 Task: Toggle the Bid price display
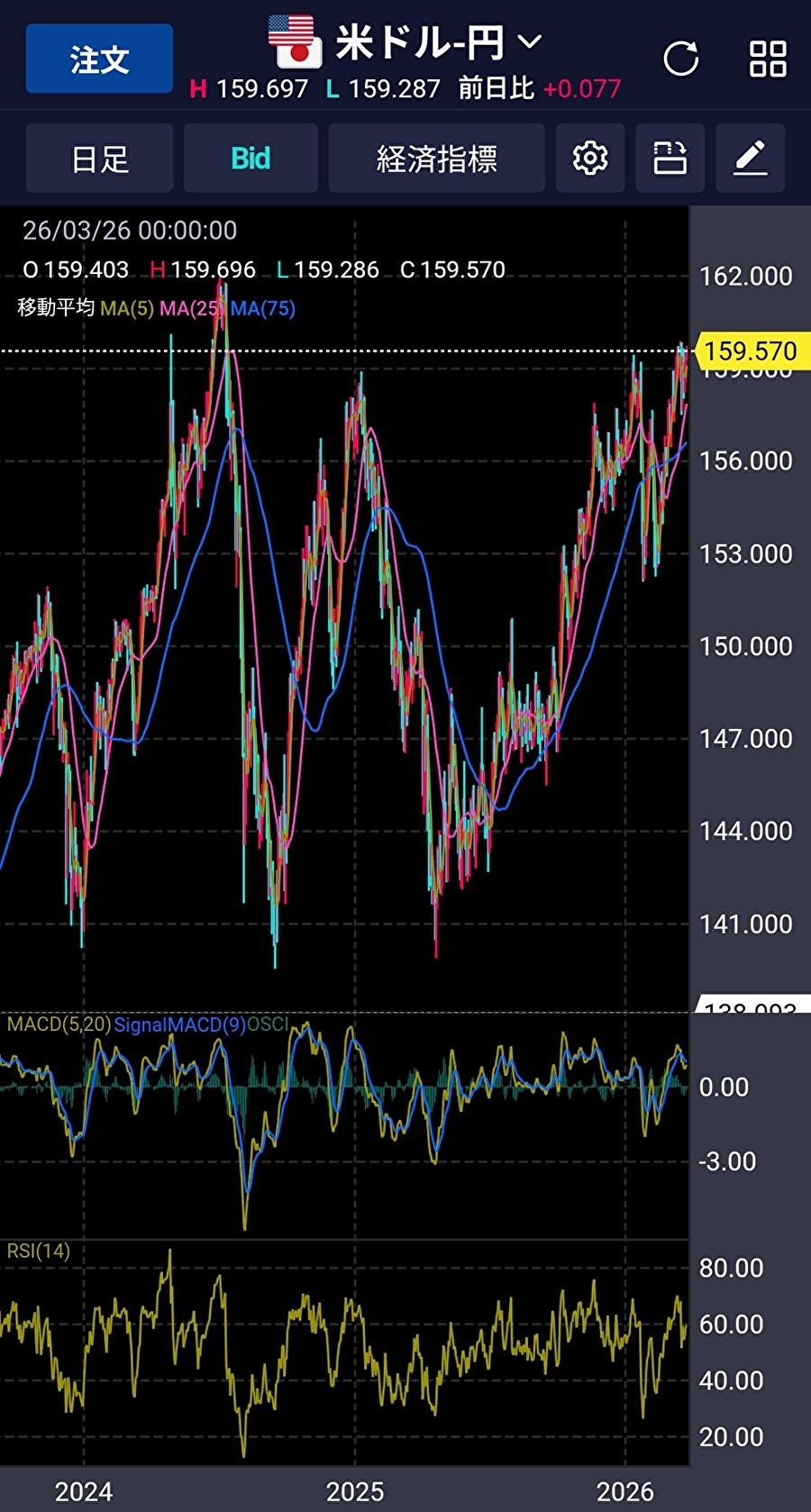251,159
